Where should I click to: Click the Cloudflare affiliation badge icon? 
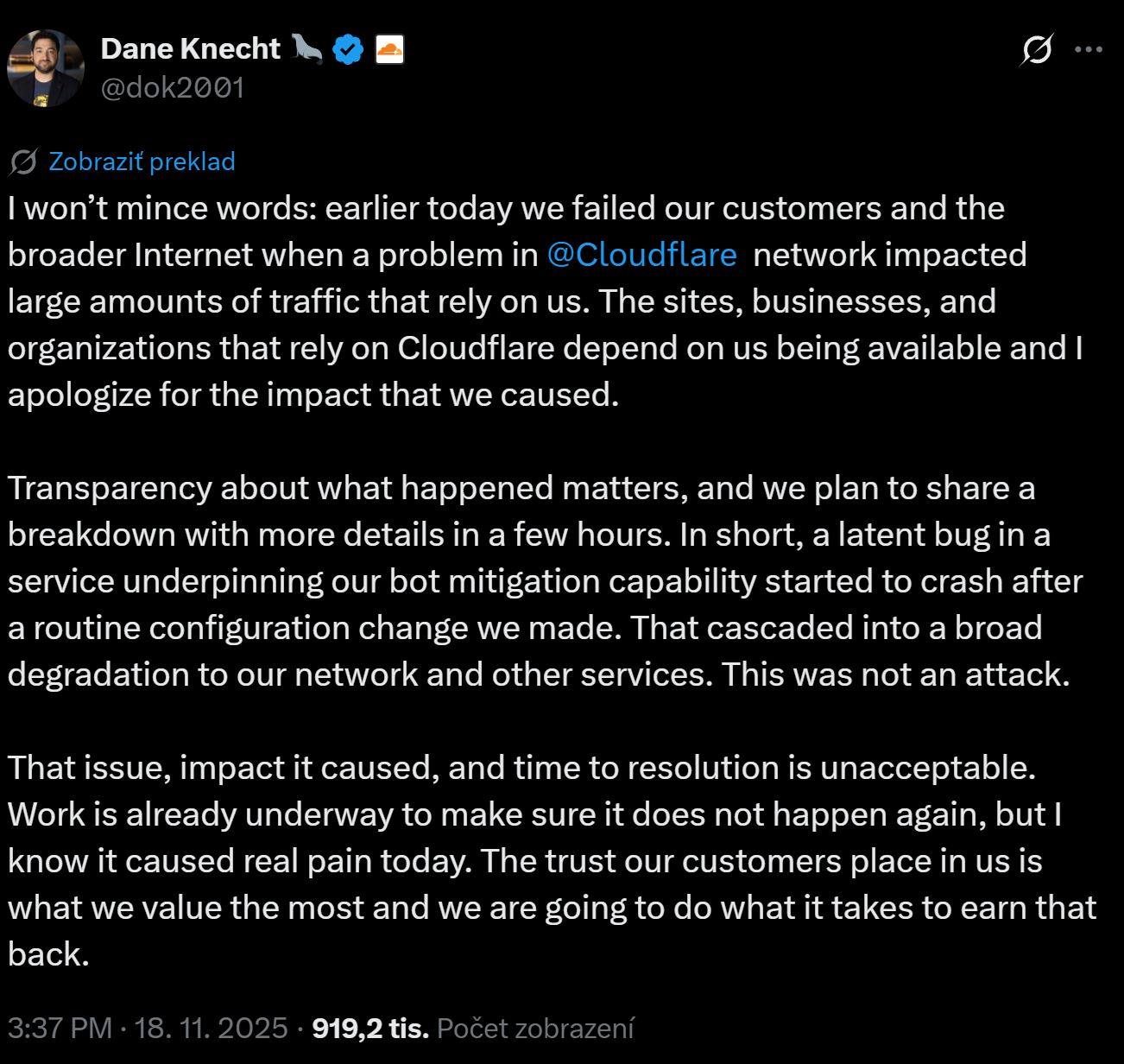click(x=389, y=49)
